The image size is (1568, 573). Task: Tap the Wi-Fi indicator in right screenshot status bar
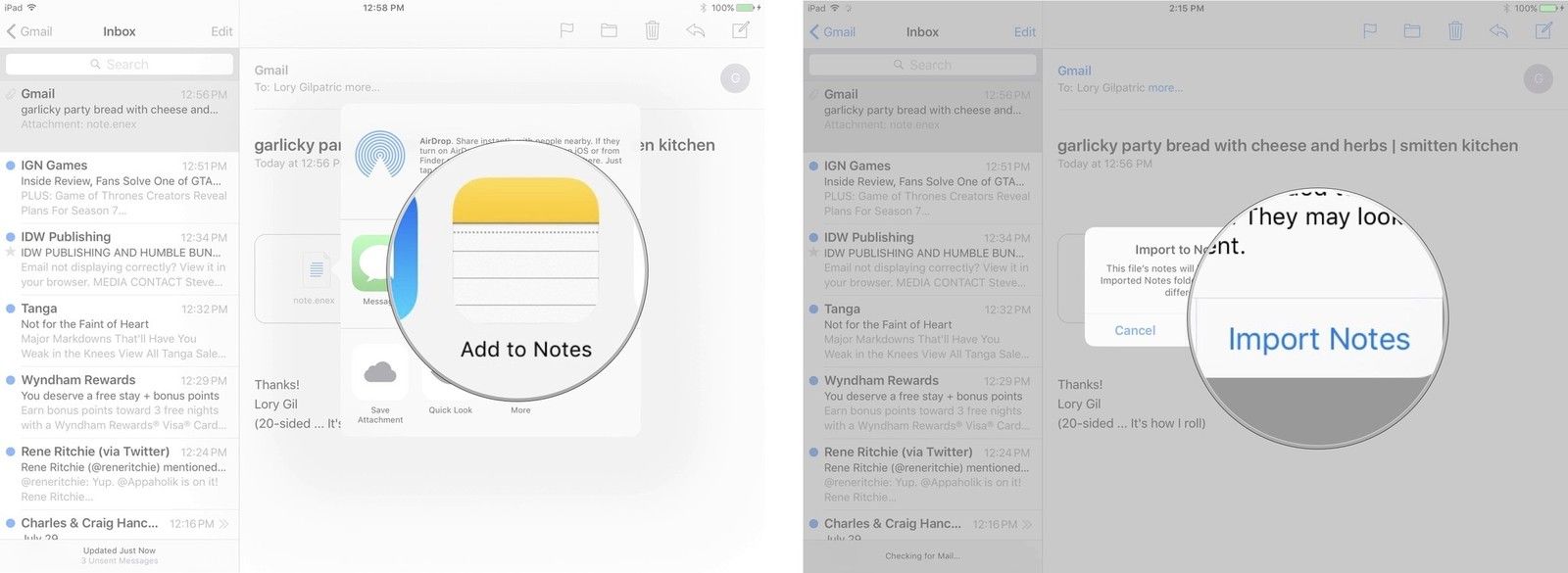pos(834,8)
